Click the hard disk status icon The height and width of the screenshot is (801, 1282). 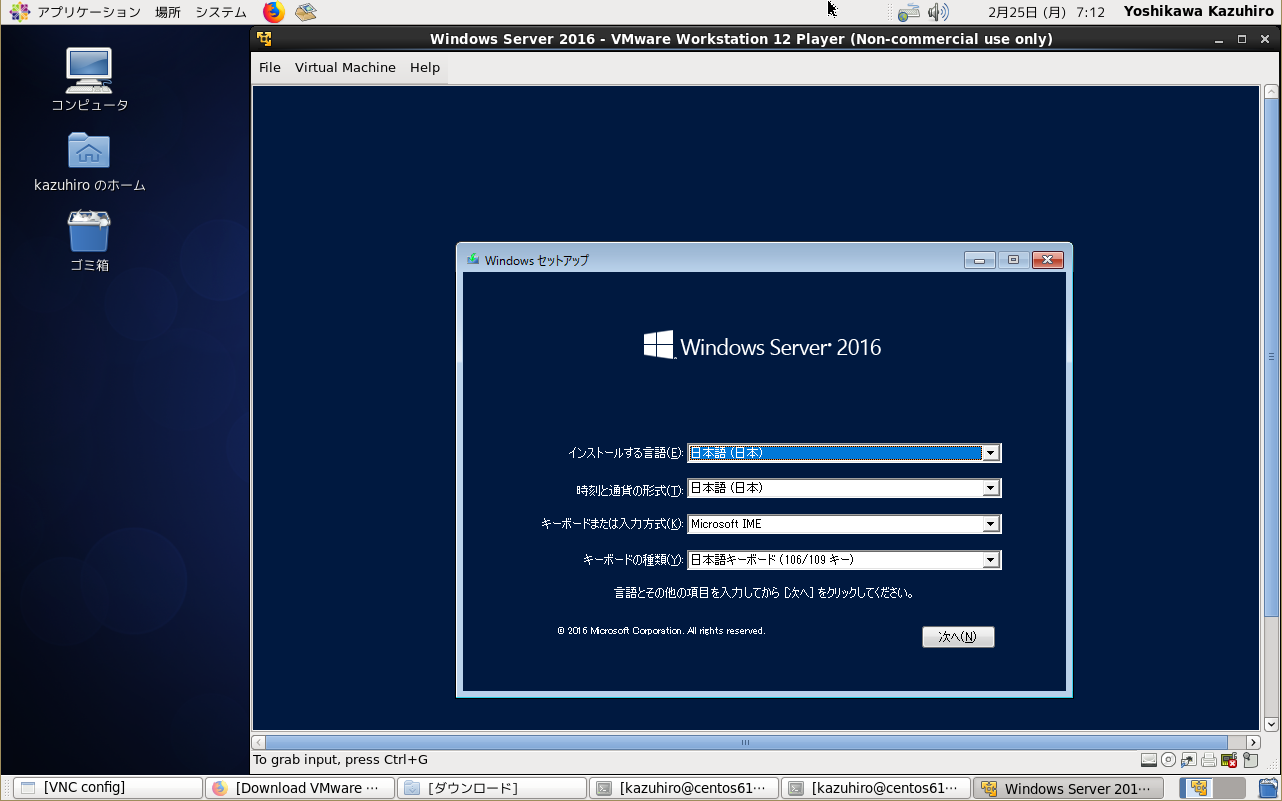(1149, 760)
